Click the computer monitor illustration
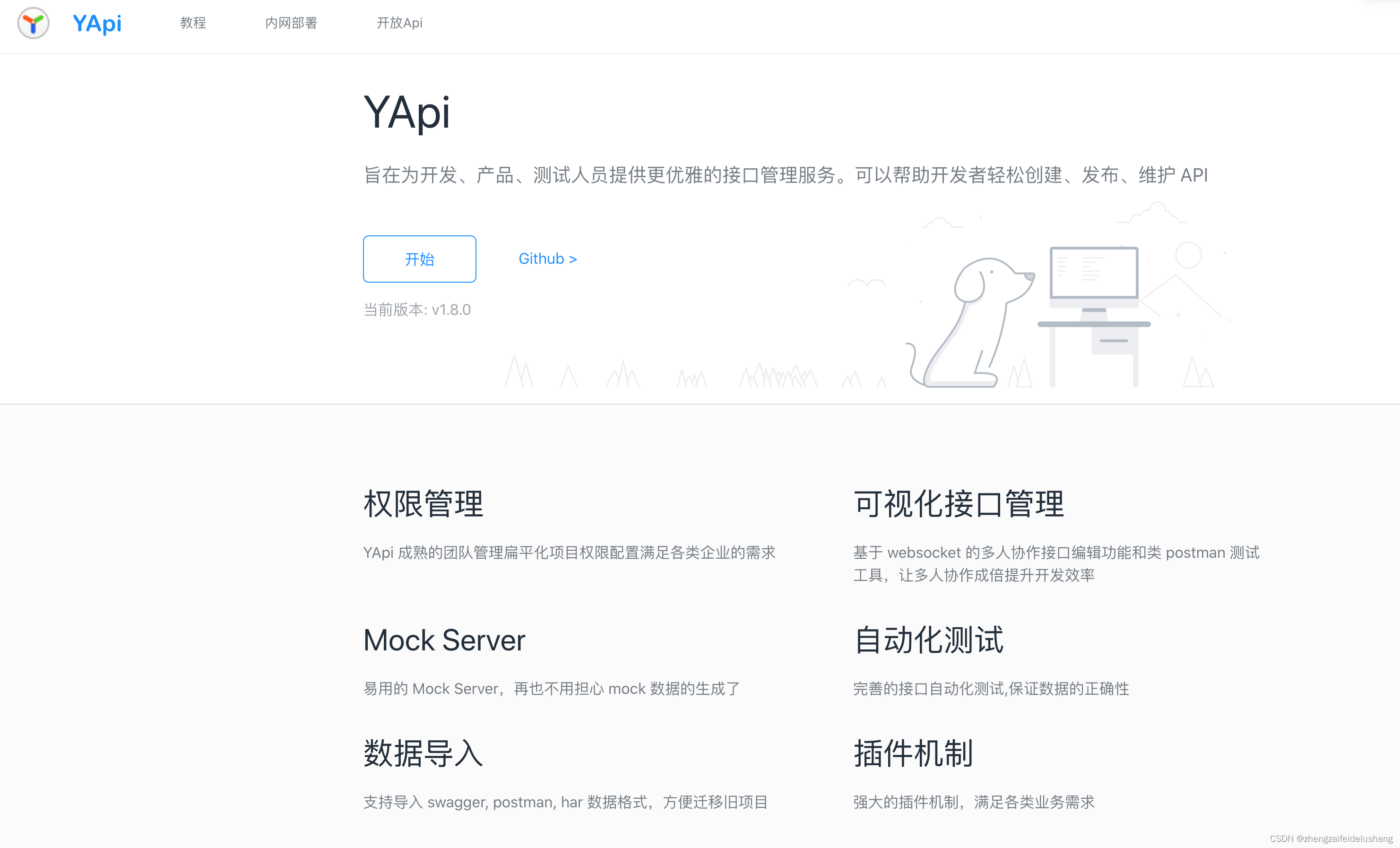This screenshot has width=1400, height=848. [1094, 274]
